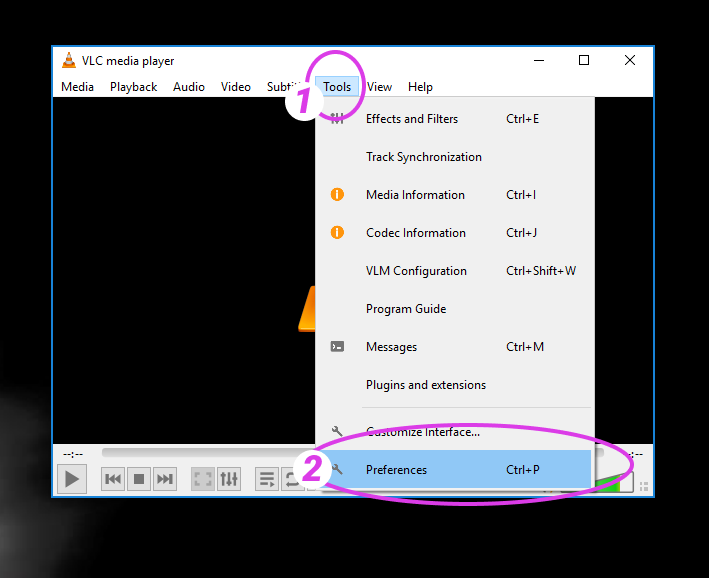
Task: Open the Messages log entry
Action: (x=391, y=347)
